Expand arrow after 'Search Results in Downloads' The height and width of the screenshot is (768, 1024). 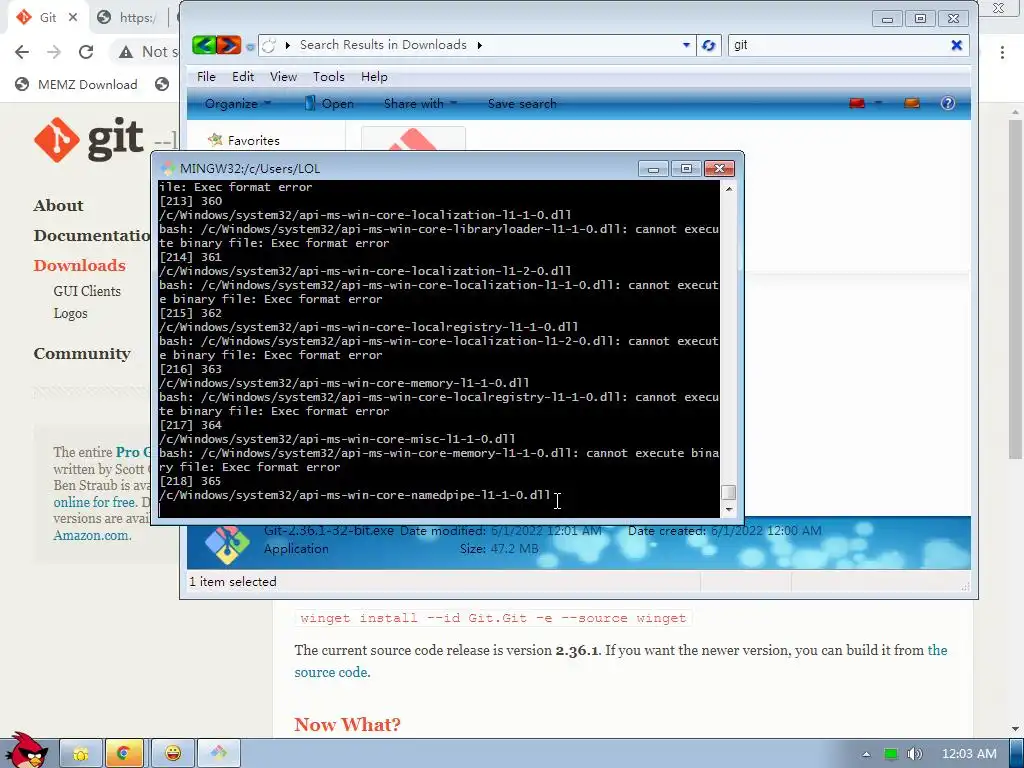click(x=480, y=45)
